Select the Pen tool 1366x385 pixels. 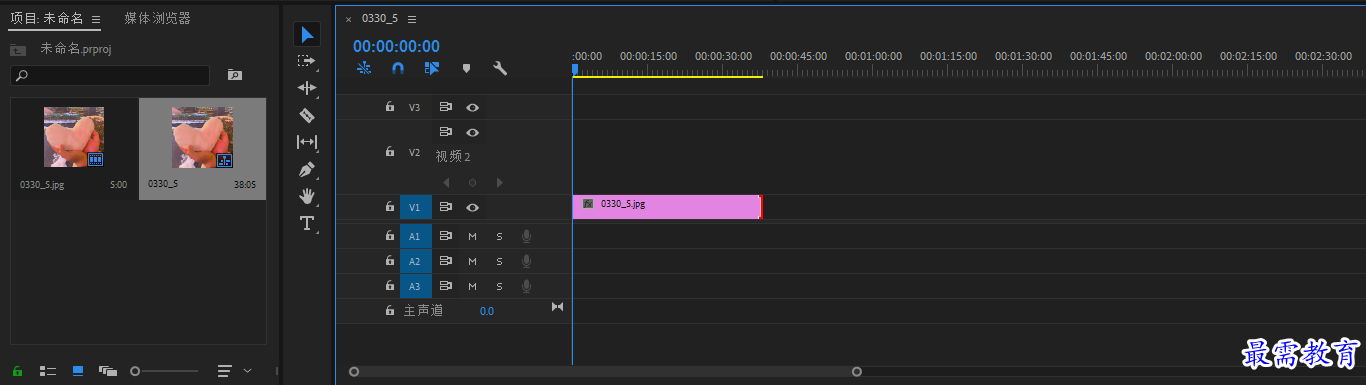pos(307,169)
